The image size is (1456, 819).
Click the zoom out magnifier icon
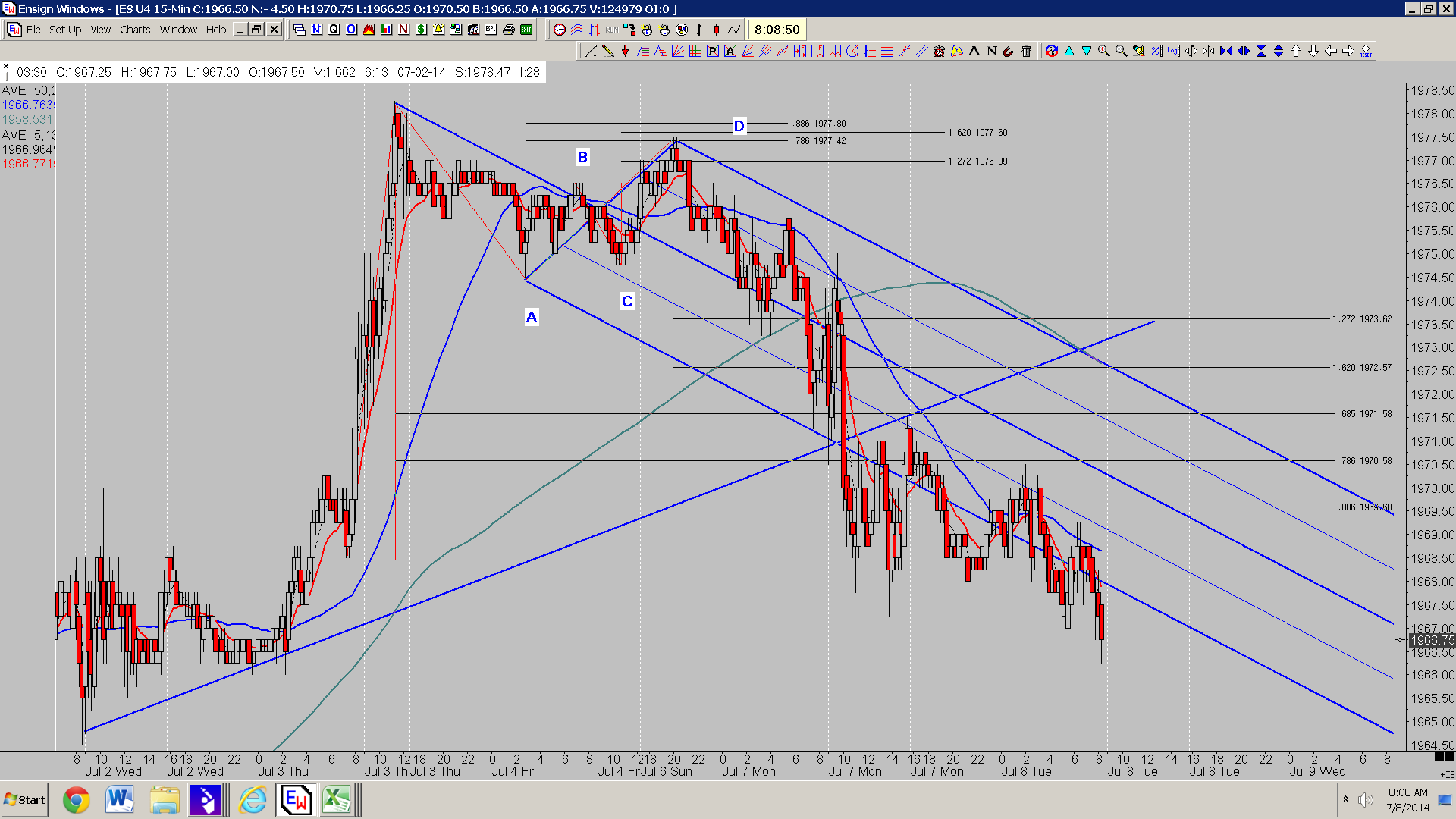click(1121, 51)
